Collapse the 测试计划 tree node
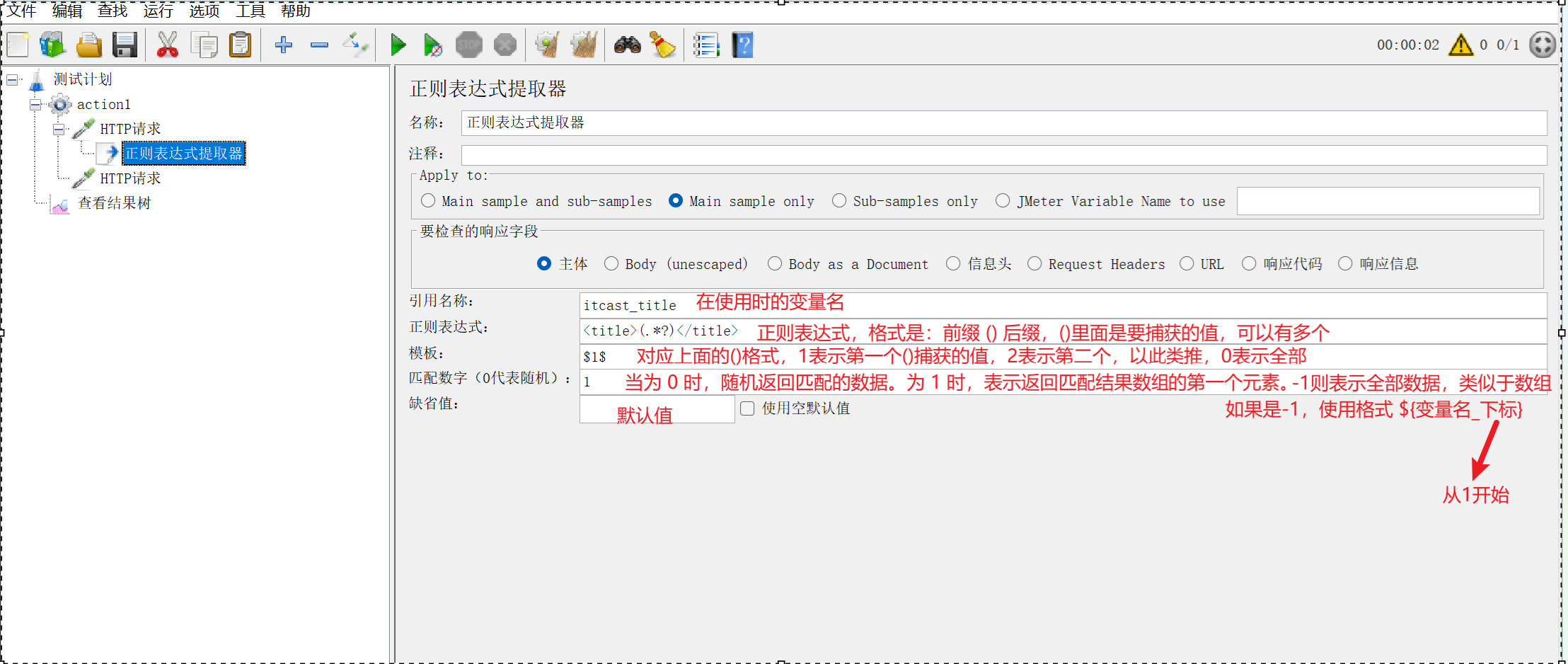 (12, 80)
